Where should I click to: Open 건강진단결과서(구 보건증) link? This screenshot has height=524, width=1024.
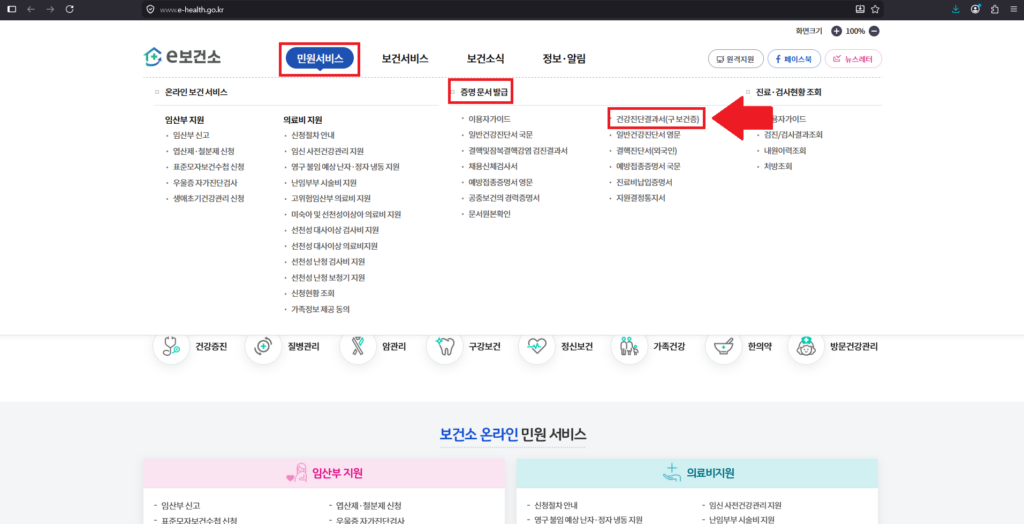(x=658, y=120)
